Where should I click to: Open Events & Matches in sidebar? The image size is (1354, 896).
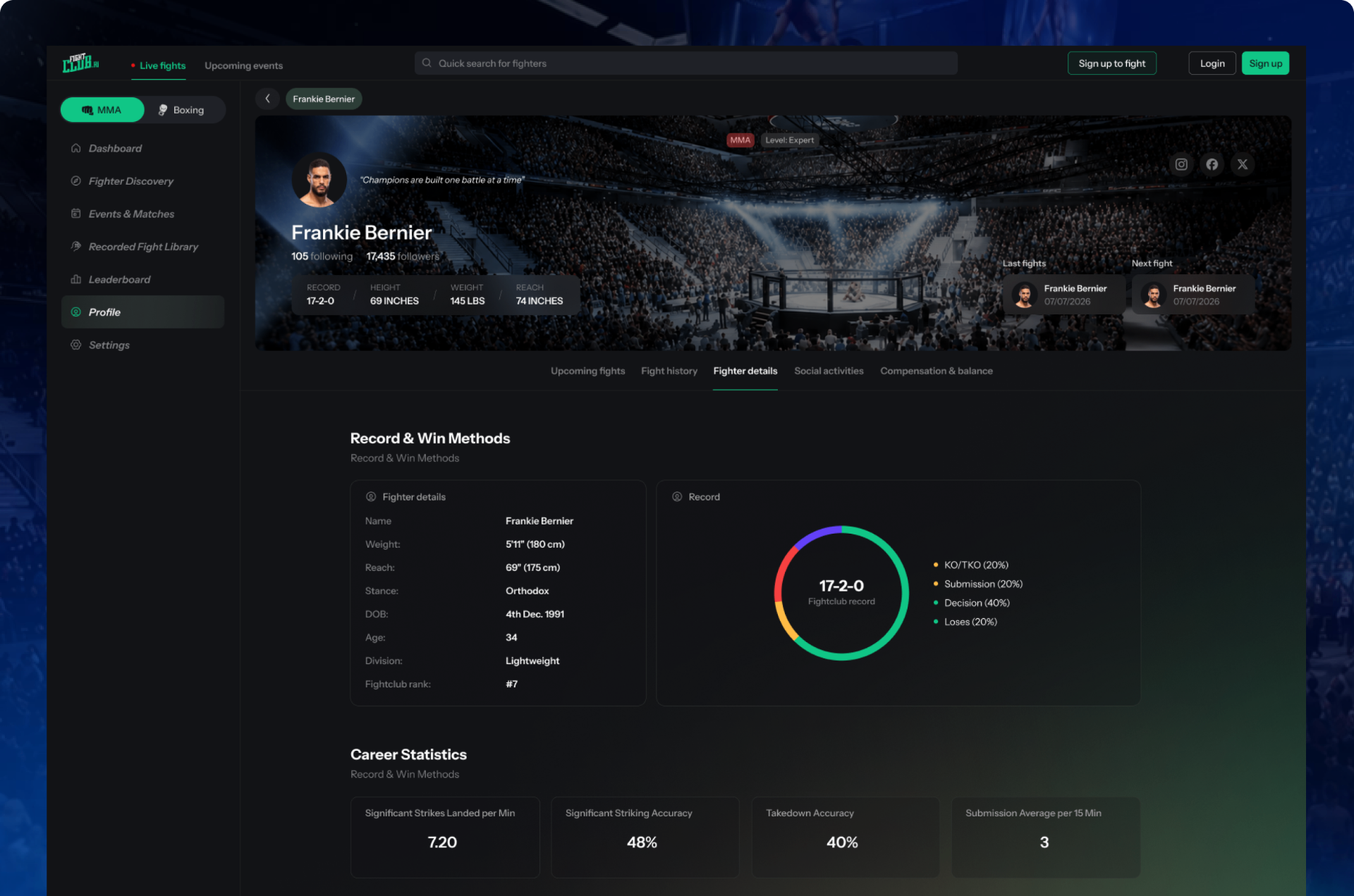pos(142,214)
